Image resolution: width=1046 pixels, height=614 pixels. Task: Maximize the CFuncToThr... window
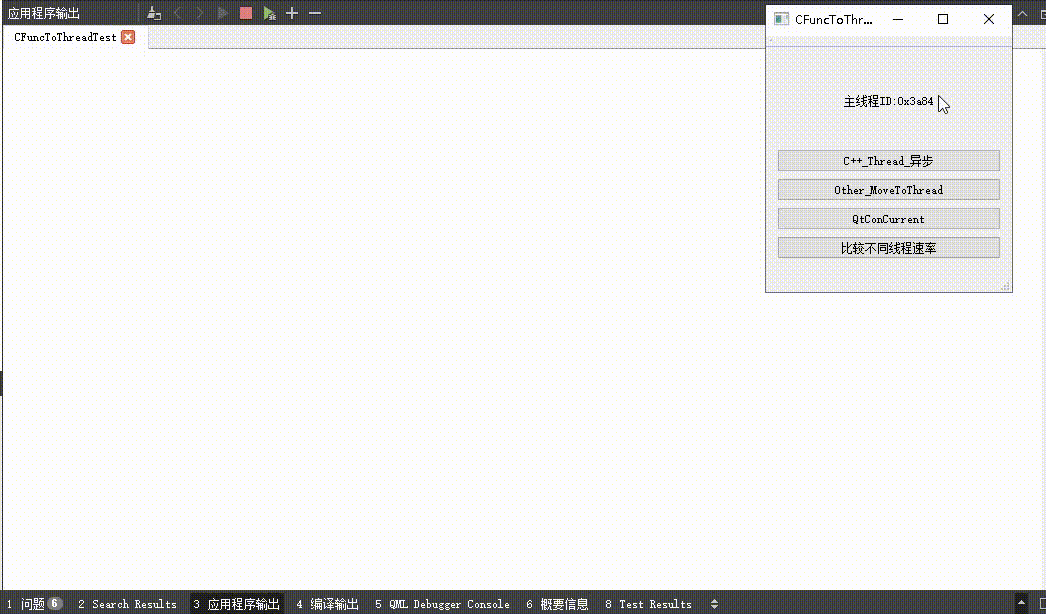coord(943,19)
